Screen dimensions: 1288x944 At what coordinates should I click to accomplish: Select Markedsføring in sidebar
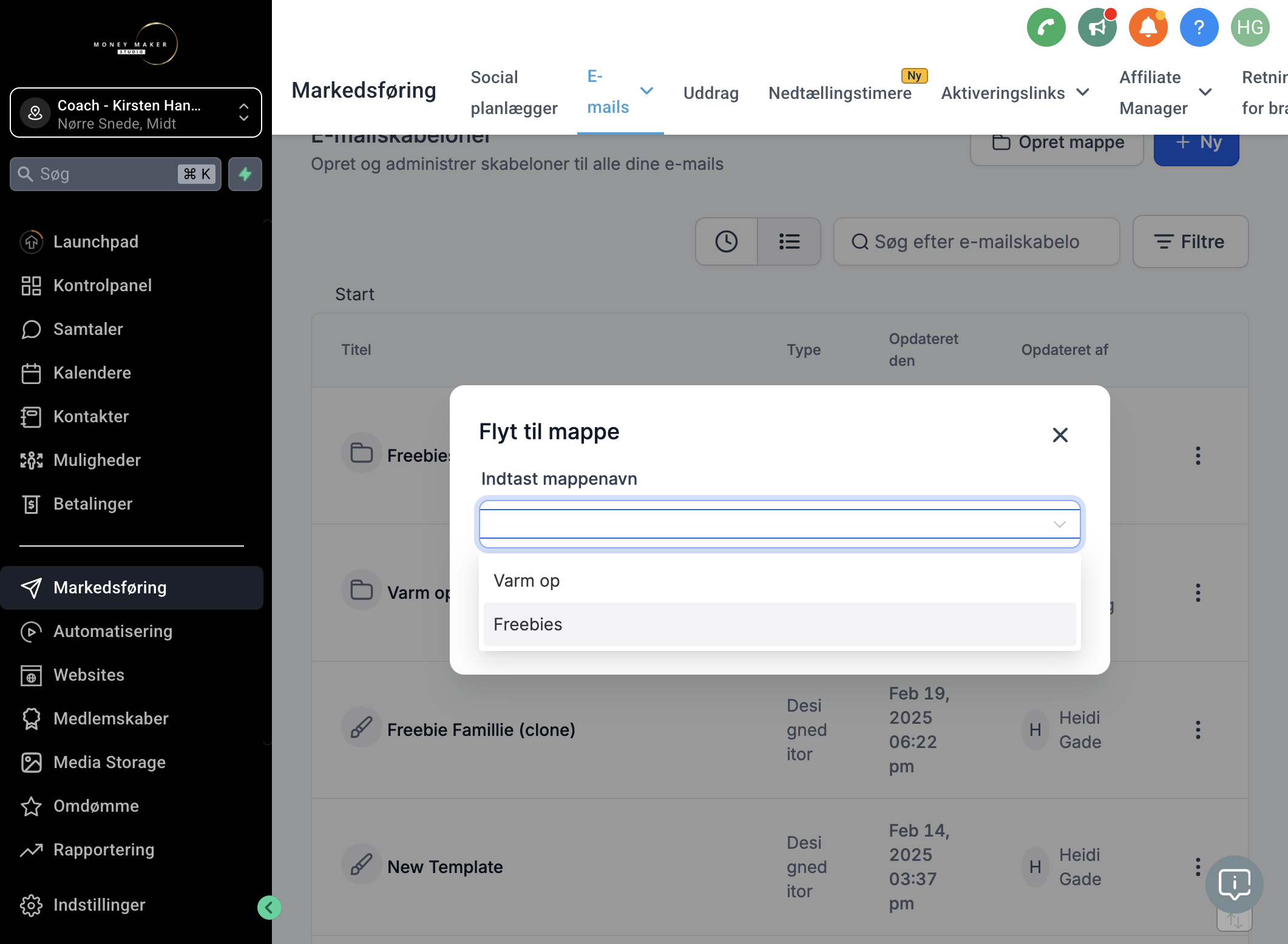coord(132,587)
